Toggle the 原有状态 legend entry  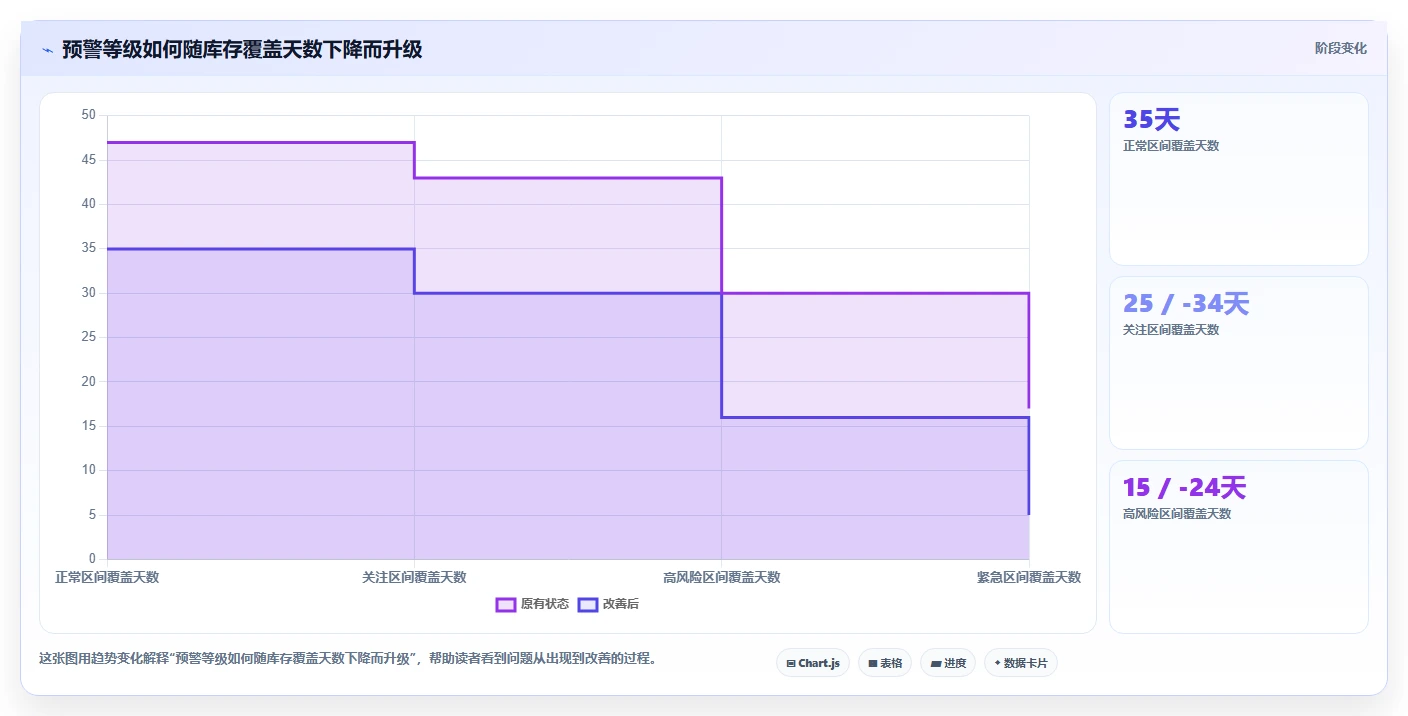click(x=533, y=604)
